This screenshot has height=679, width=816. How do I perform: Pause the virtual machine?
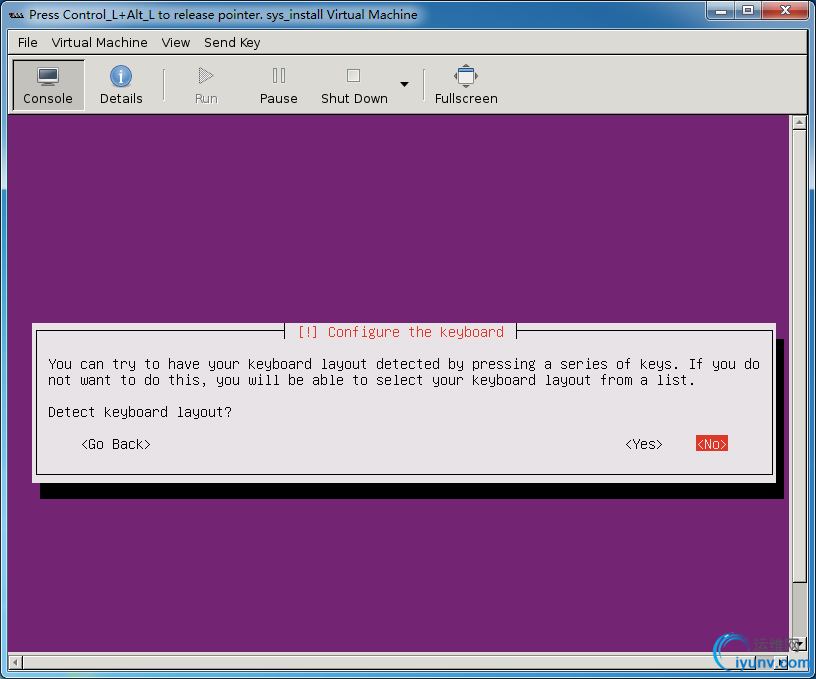278,85
